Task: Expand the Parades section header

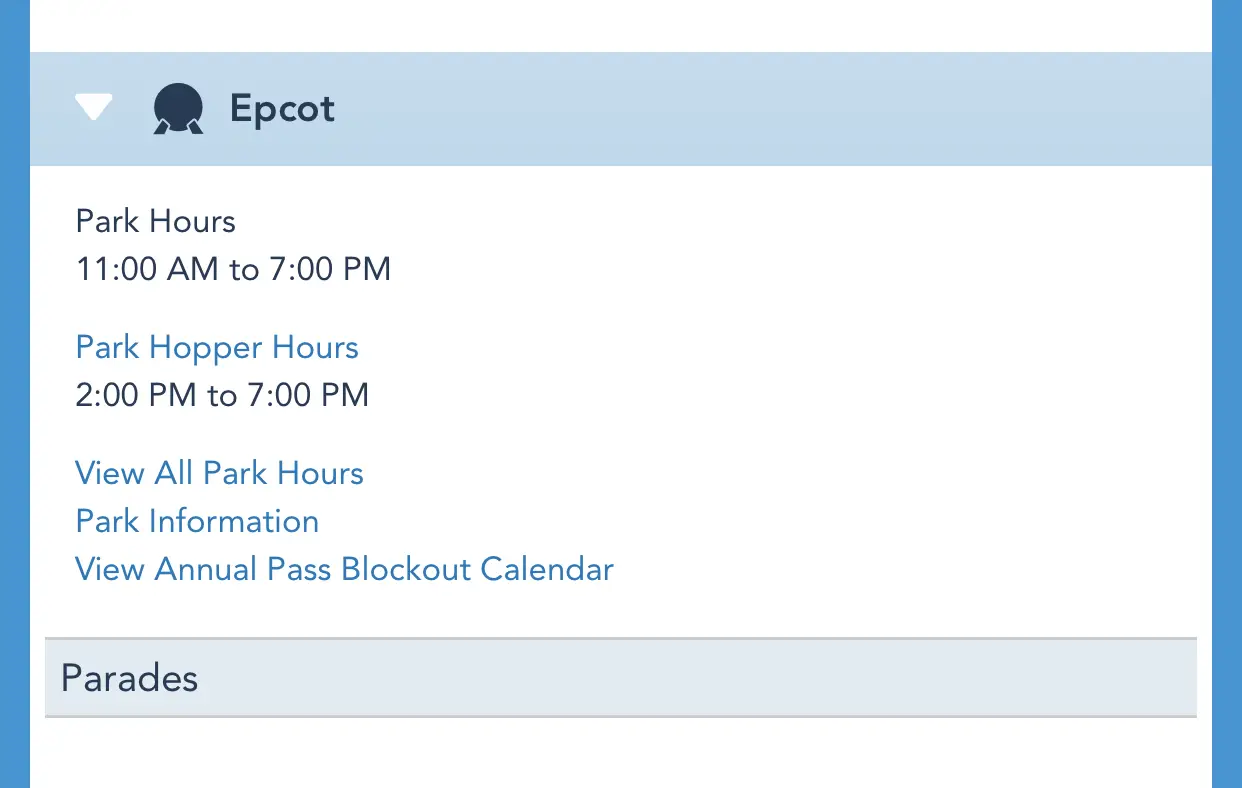Action: 130,678
